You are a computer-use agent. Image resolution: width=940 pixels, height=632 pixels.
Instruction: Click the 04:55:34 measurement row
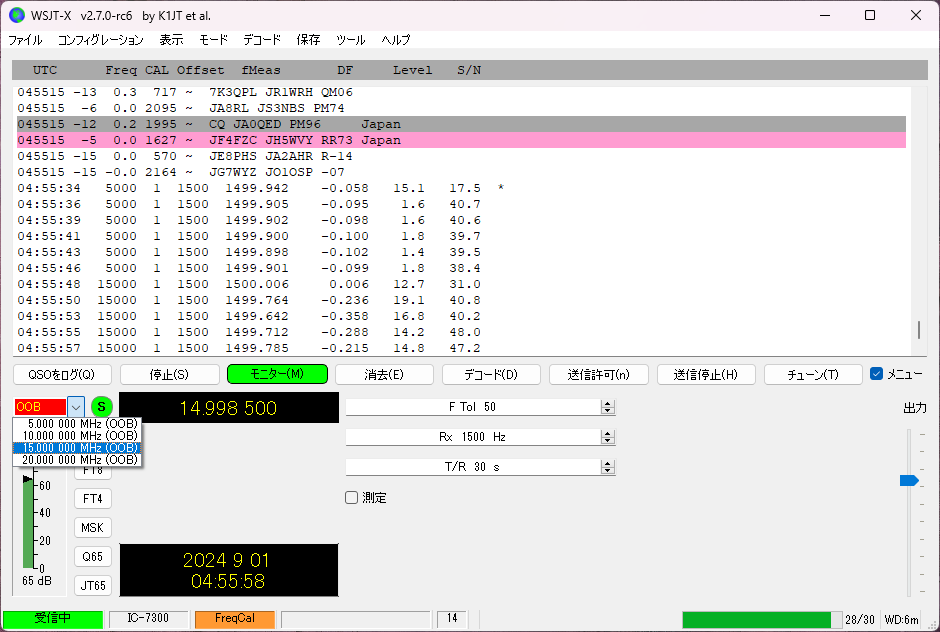point(461,188)
